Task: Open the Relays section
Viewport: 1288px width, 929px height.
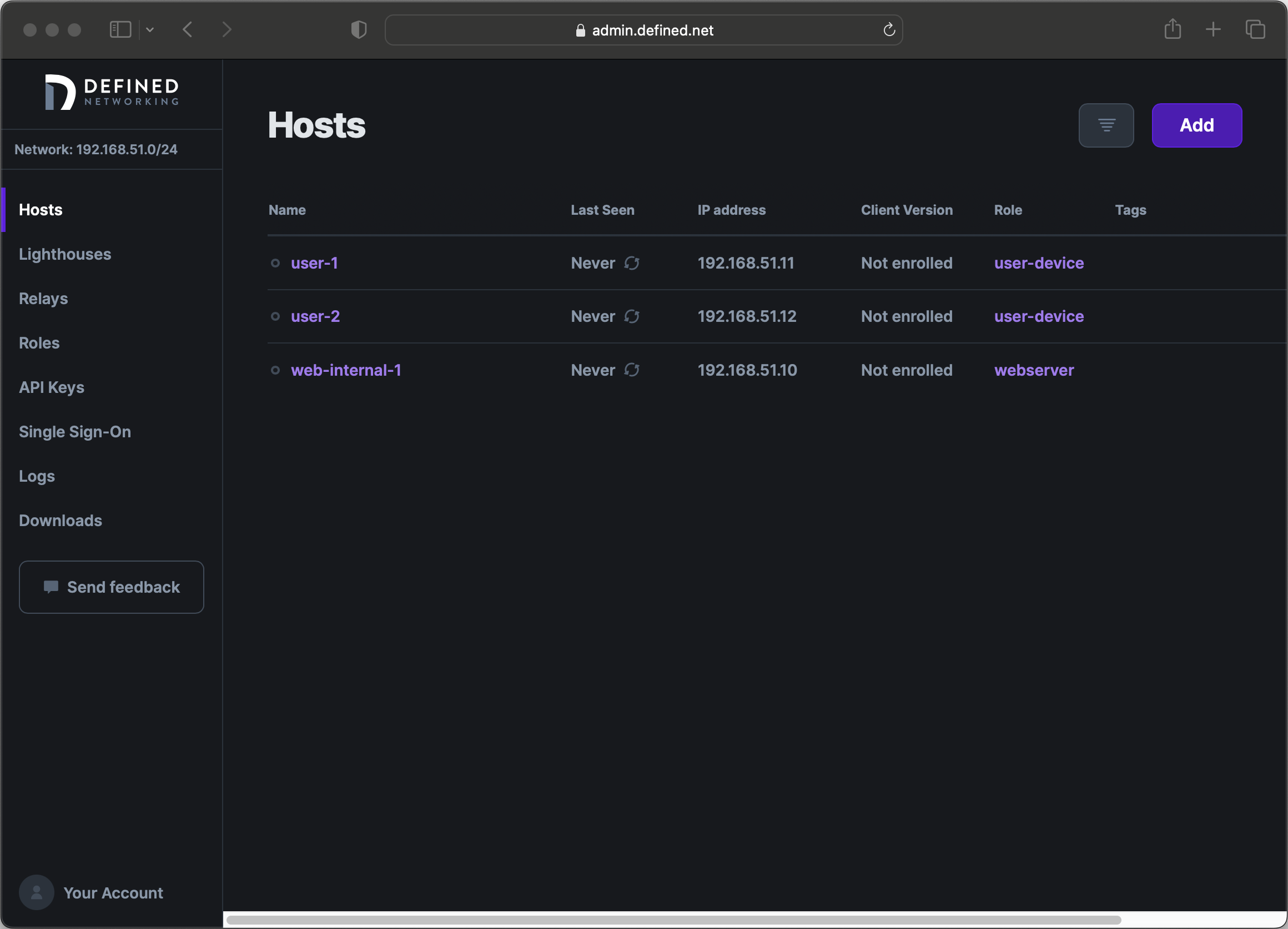Action: [43, 298]
